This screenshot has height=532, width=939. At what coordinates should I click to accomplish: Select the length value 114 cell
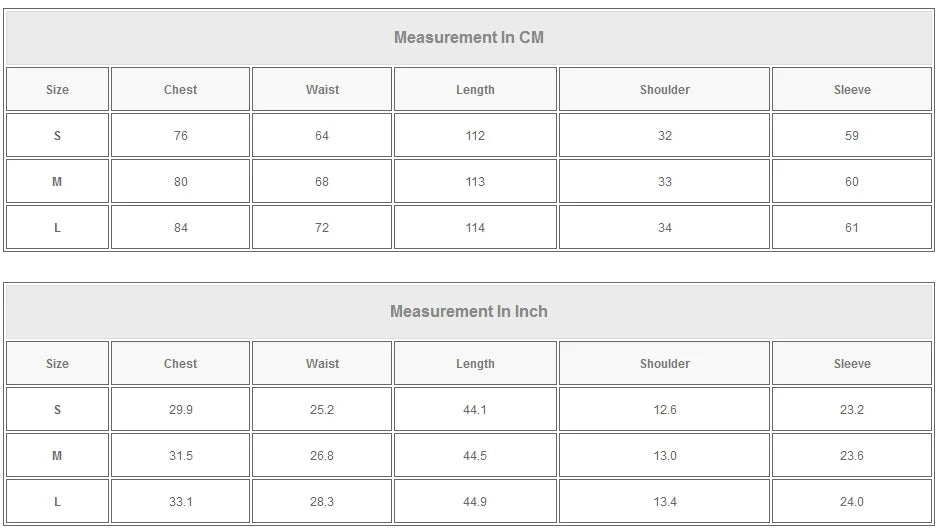click(475, 228)
